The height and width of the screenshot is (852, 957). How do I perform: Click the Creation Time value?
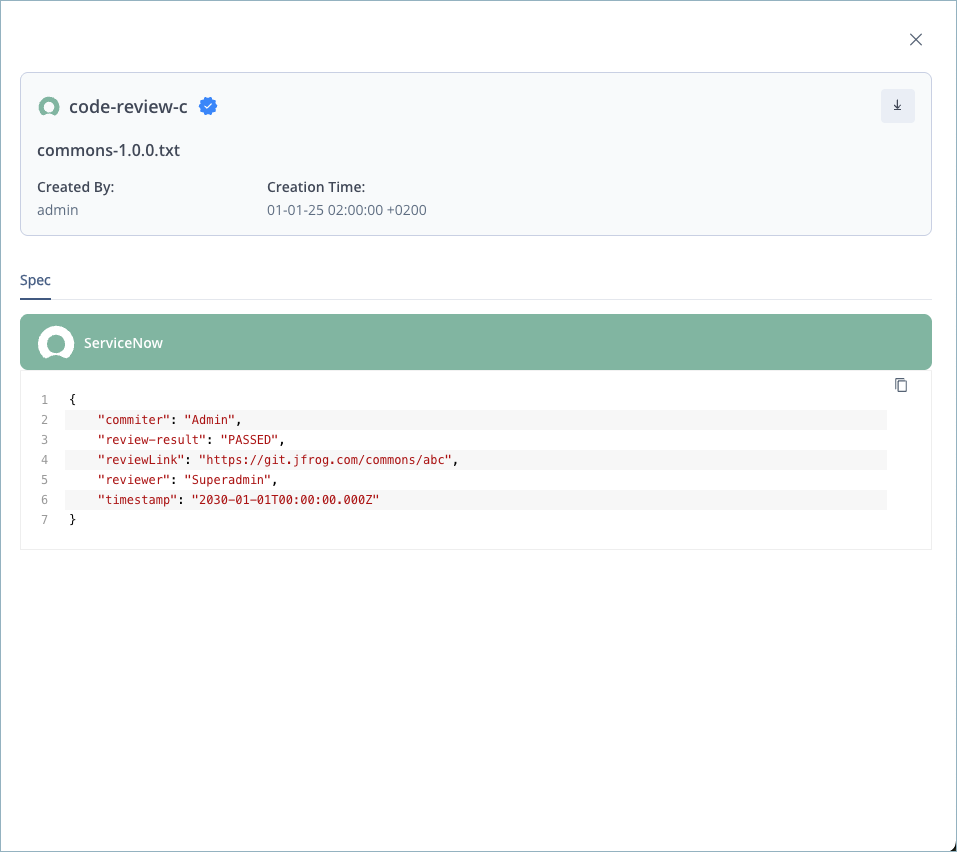(347, 210)
